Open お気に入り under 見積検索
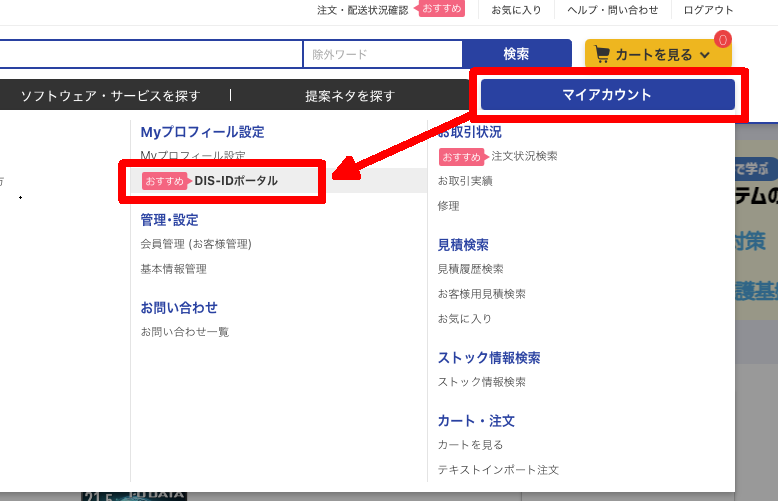The image size is (778, 501). pos(464,318)
